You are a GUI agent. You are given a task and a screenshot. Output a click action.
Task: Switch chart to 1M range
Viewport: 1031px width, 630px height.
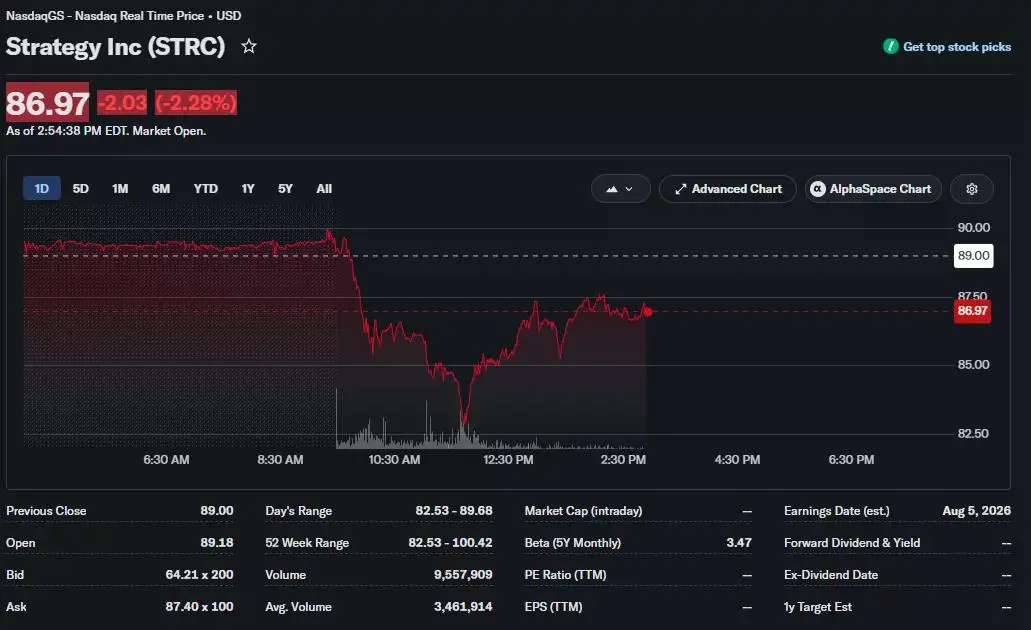pyautogui.click(x=120, y=189)
